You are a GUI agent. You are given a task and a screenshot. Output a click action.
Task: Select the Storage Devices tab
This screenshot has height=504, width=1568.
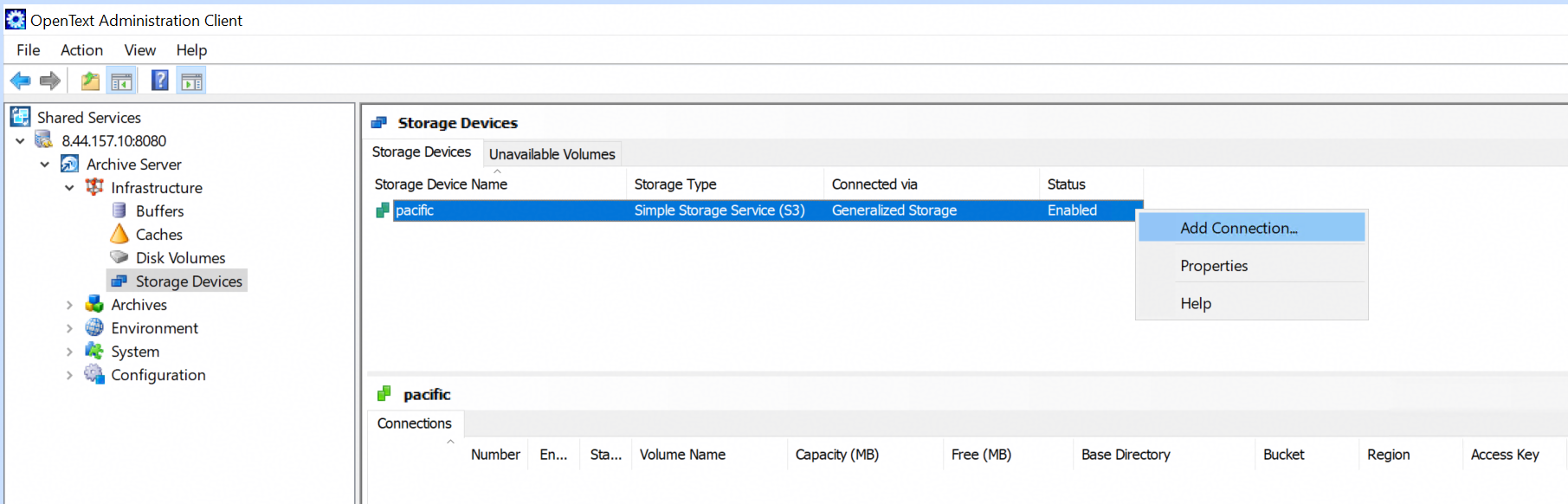click(x=422, y=152)
